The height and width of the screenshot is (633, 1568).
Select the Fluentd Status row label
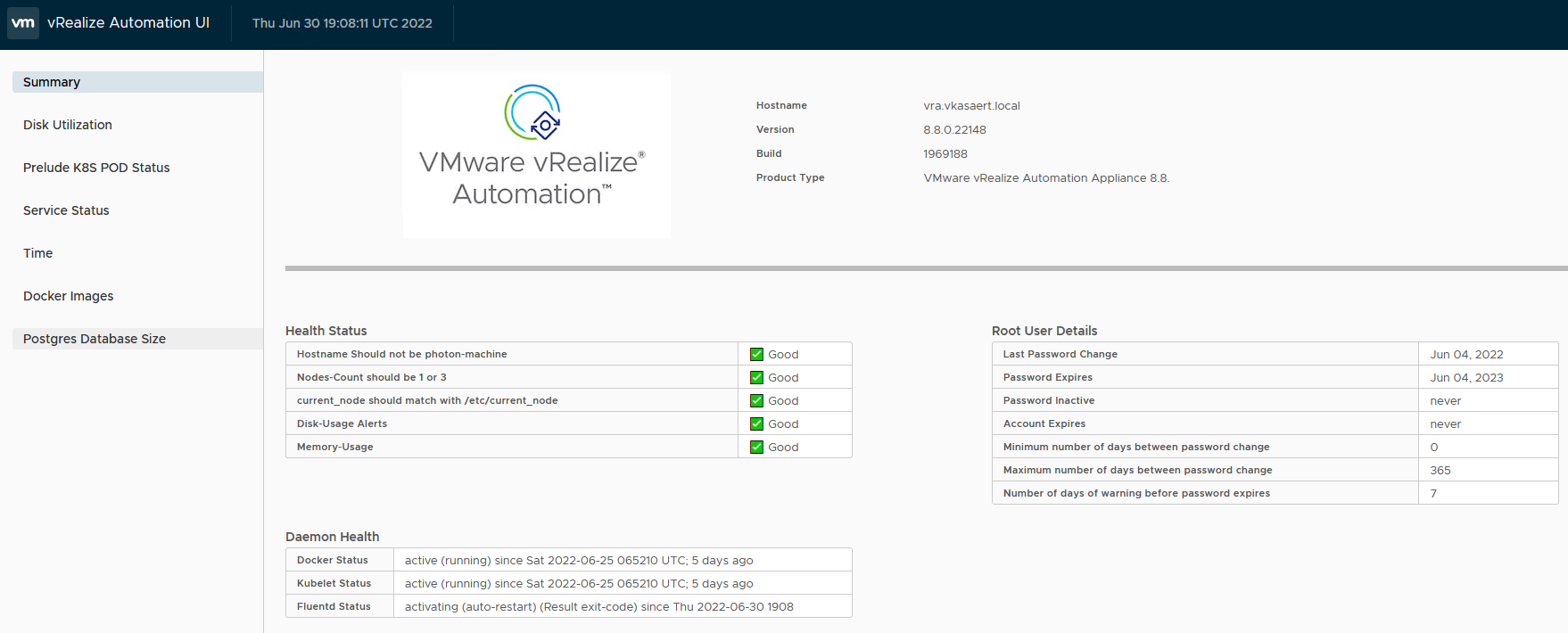[334, 606]
